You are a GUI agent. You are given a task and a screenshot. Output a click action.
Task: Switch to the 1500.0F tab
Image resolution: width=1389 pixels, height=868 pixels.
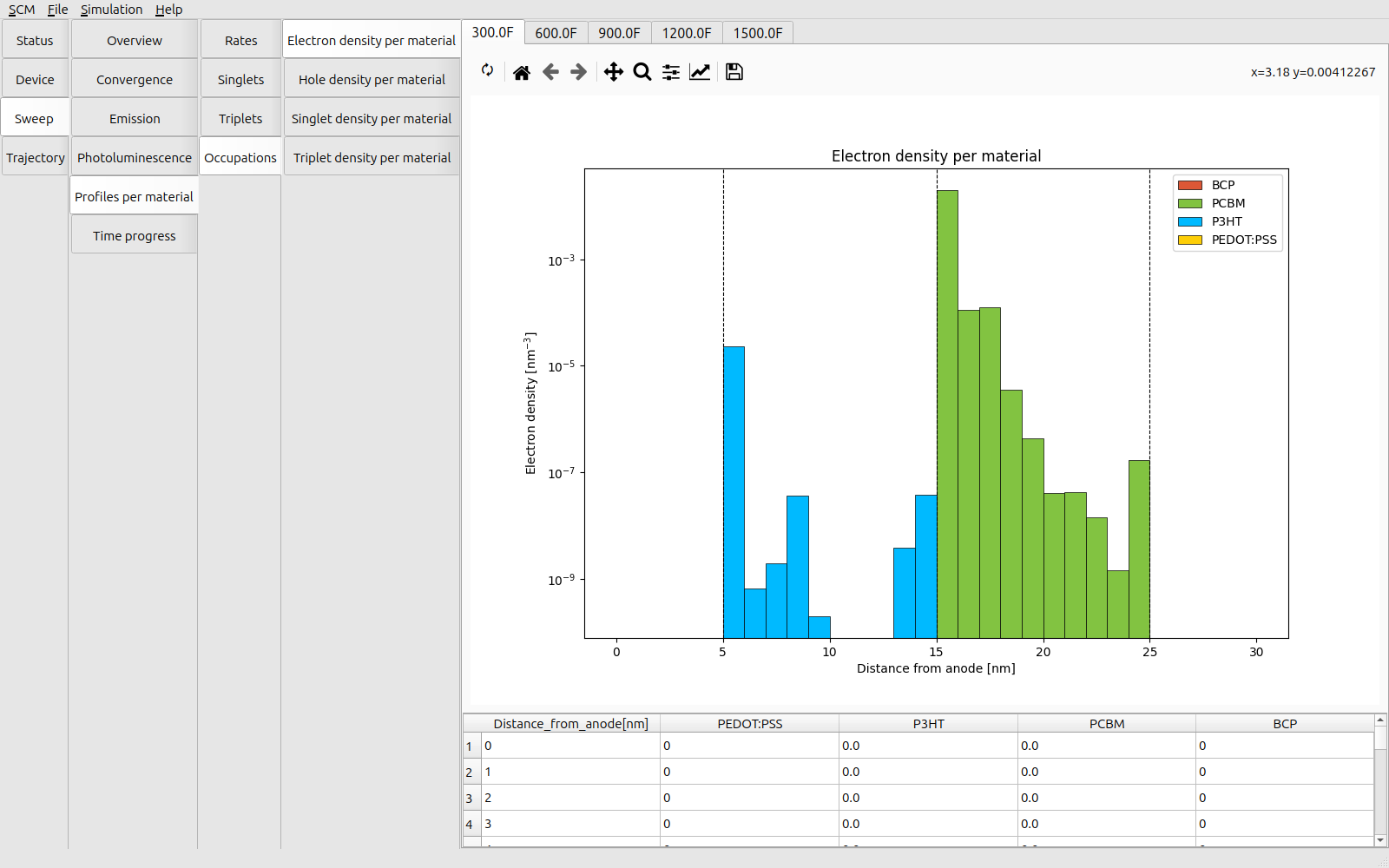coord(757,33)
